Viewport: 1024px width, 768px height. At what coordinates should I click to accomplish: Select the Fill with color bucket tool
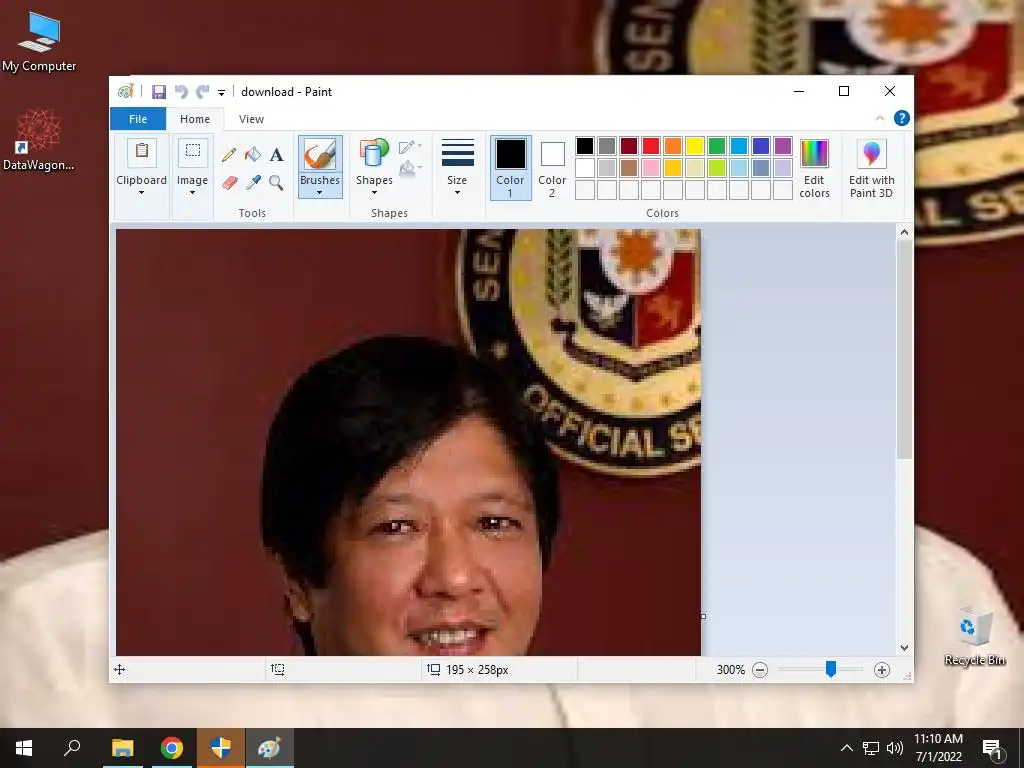click(x=253, y=155)
